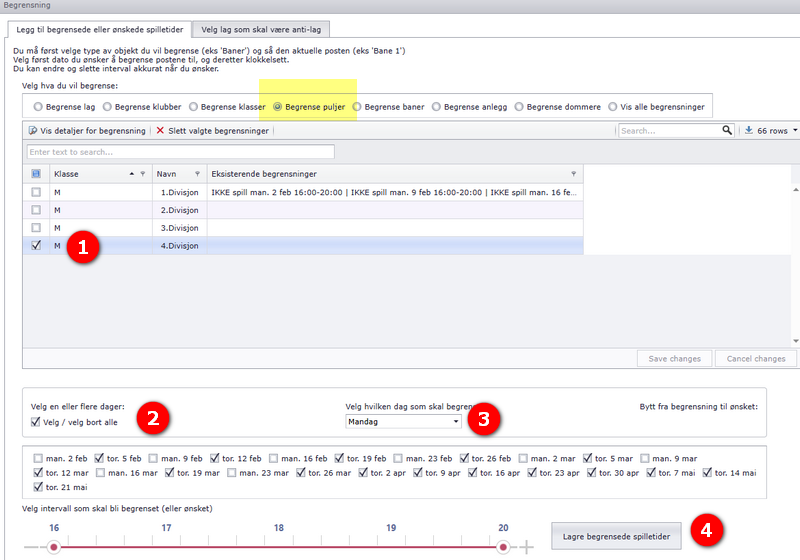Select the Begrense puljer radio button
800x560 pixels.
point(278,107)
